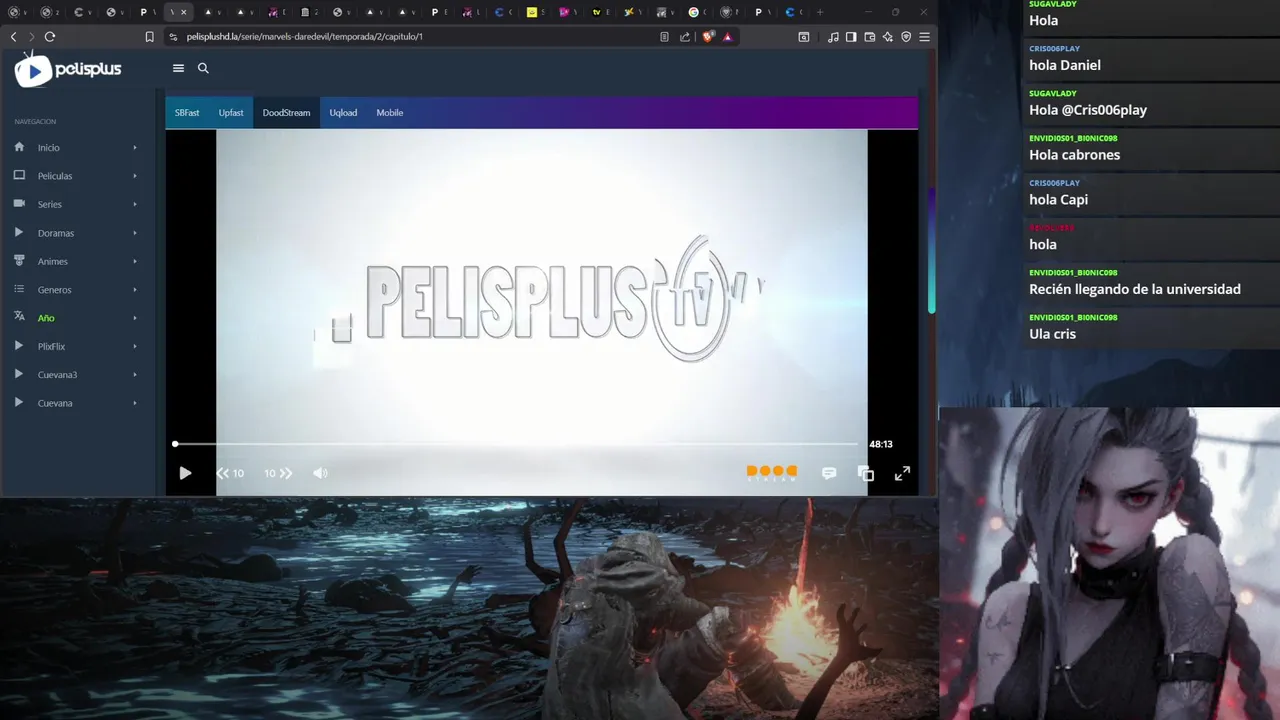
Task: Reload the page with the refresh icon
Action: coord(49,36)
